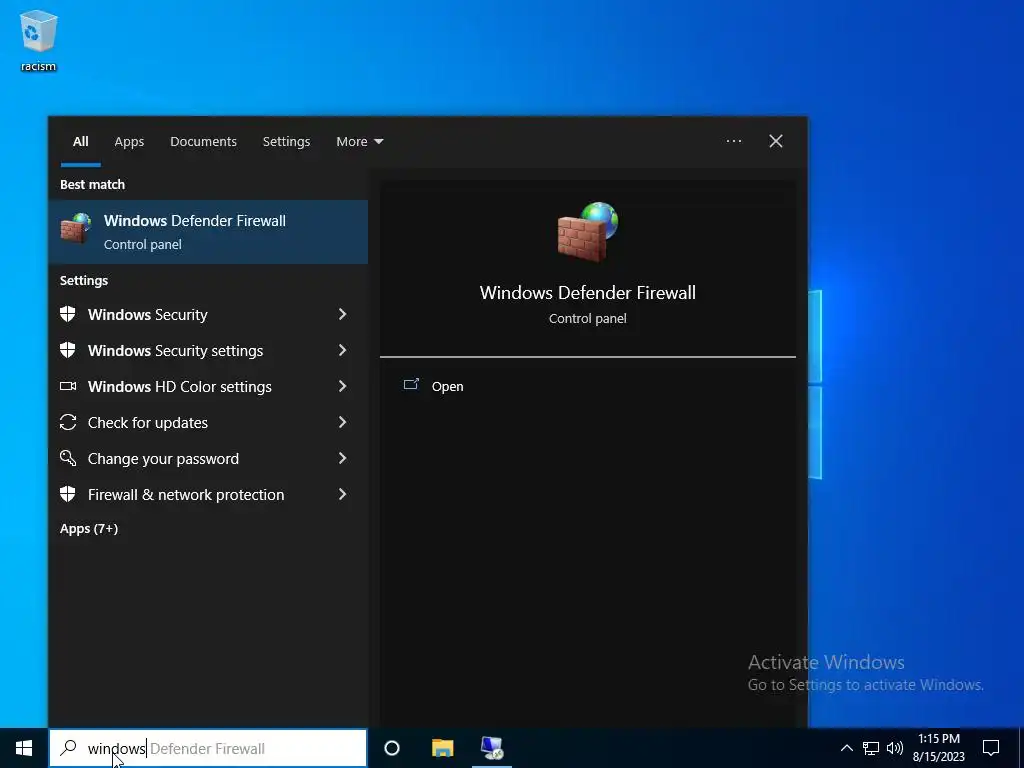Click shield icon beside Windows Security

[x=68, y=314]
